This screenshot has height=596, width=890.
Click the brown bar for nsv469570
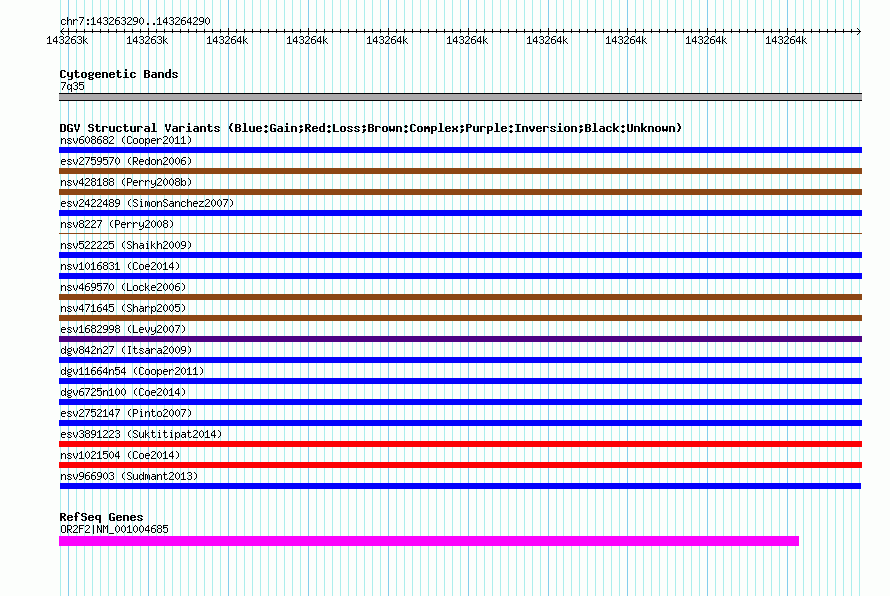(x=460, y=297)
